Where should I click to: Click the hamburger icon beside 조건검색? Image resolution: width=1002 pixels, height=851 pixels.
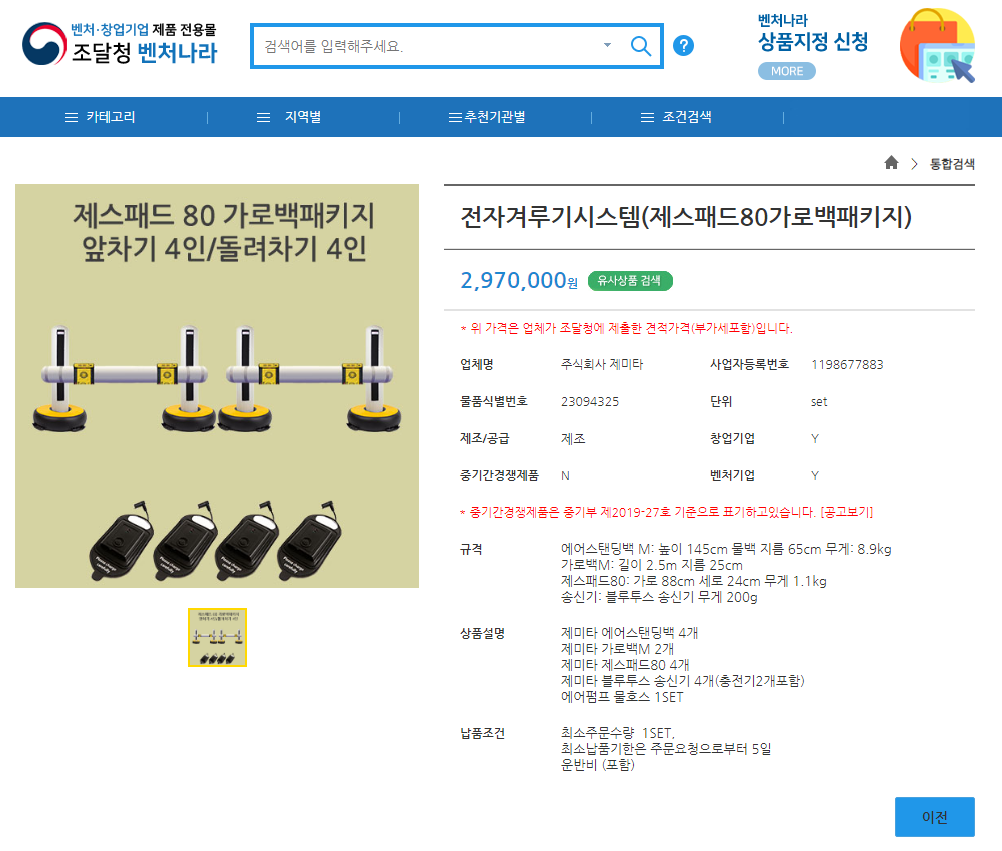click(x=647, y=118)
